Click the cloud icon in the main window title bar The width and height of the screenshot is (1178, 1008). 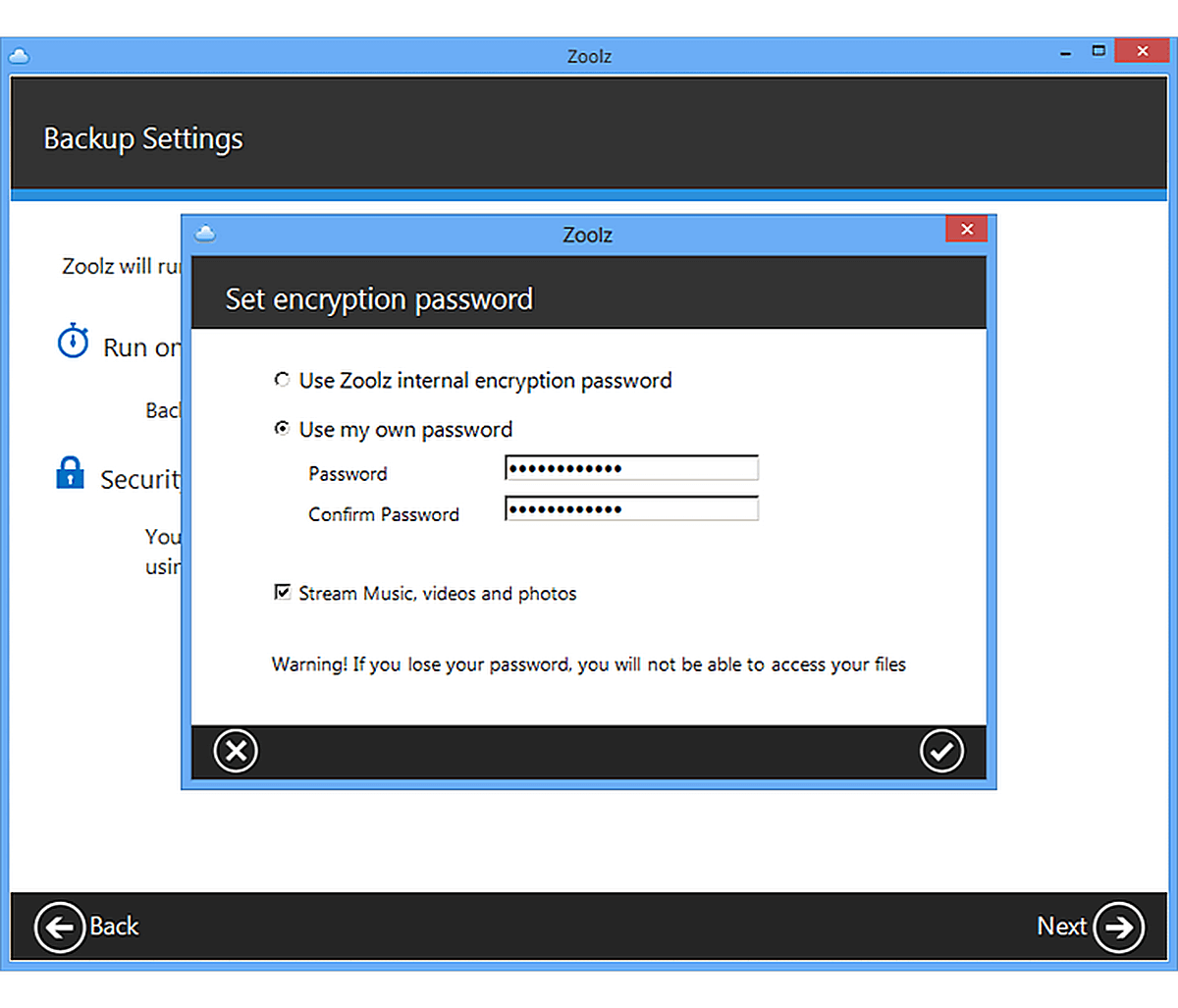[19, 56]
